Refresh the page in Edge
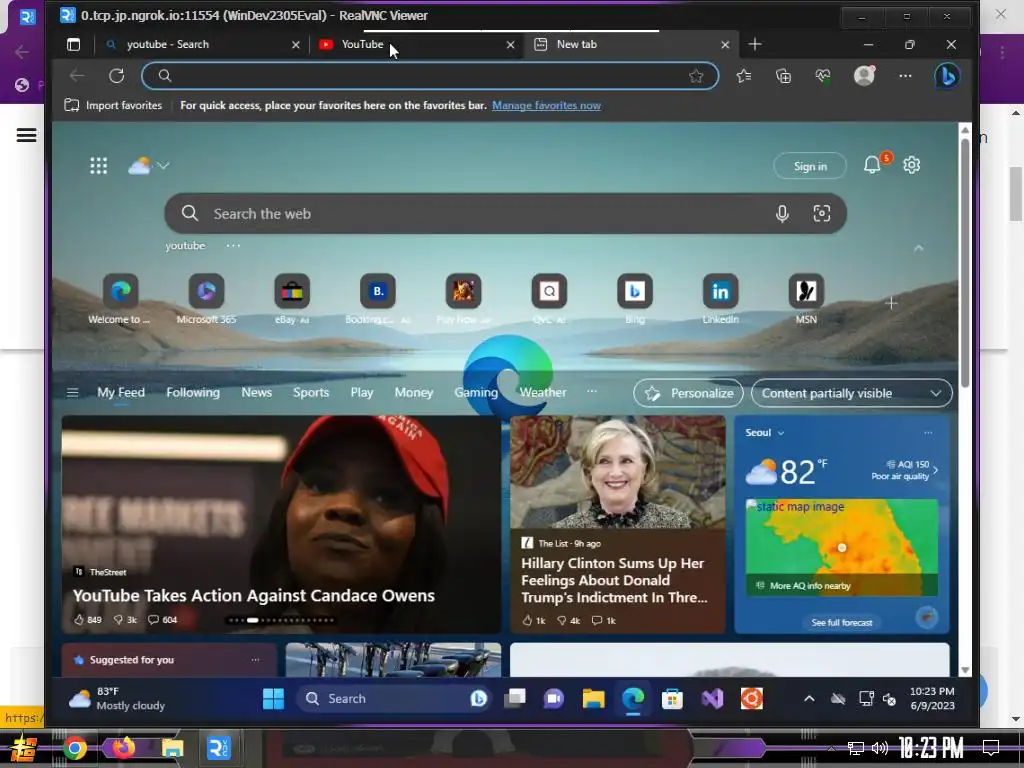The height and width of the screenshot is (768, 1024). tap(116, 76)
